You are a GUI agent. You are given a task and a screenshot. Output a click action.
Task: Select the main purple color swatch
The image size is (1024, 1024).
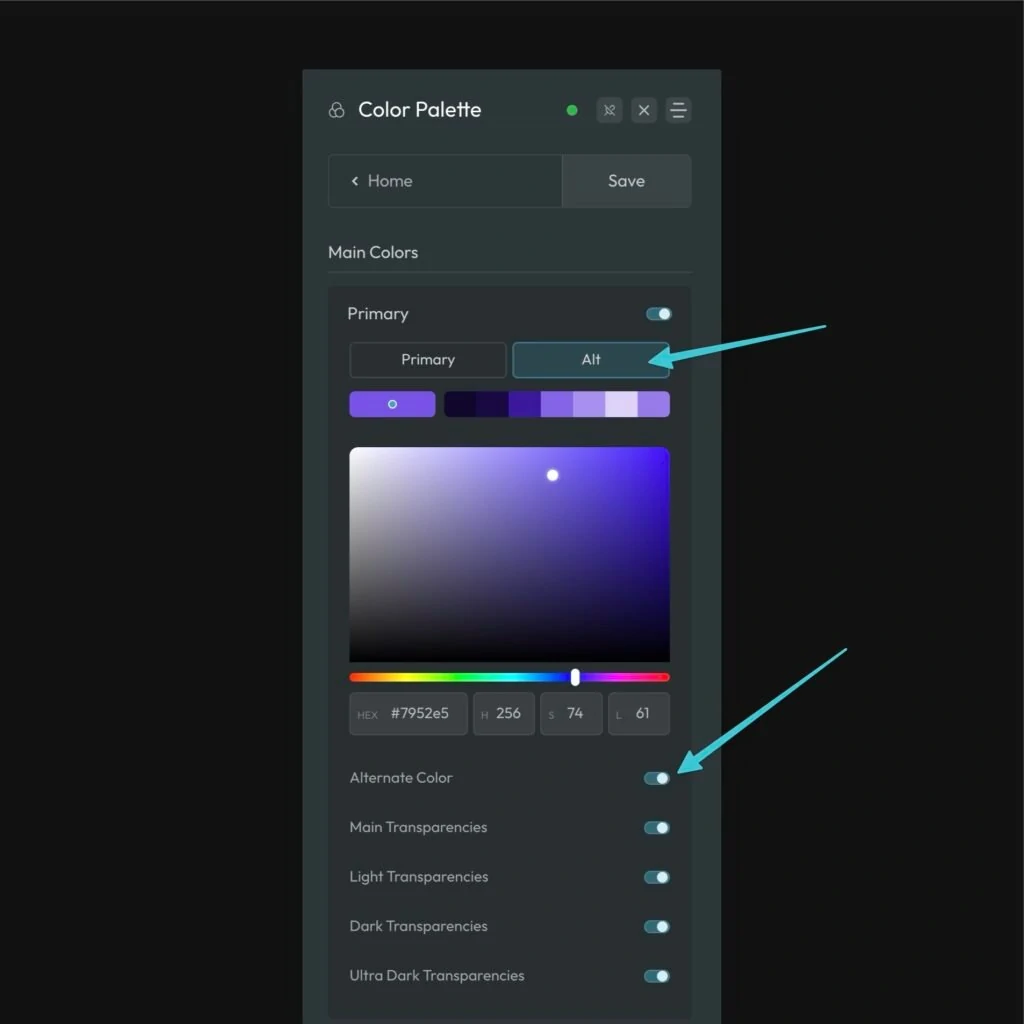point(392,404)
